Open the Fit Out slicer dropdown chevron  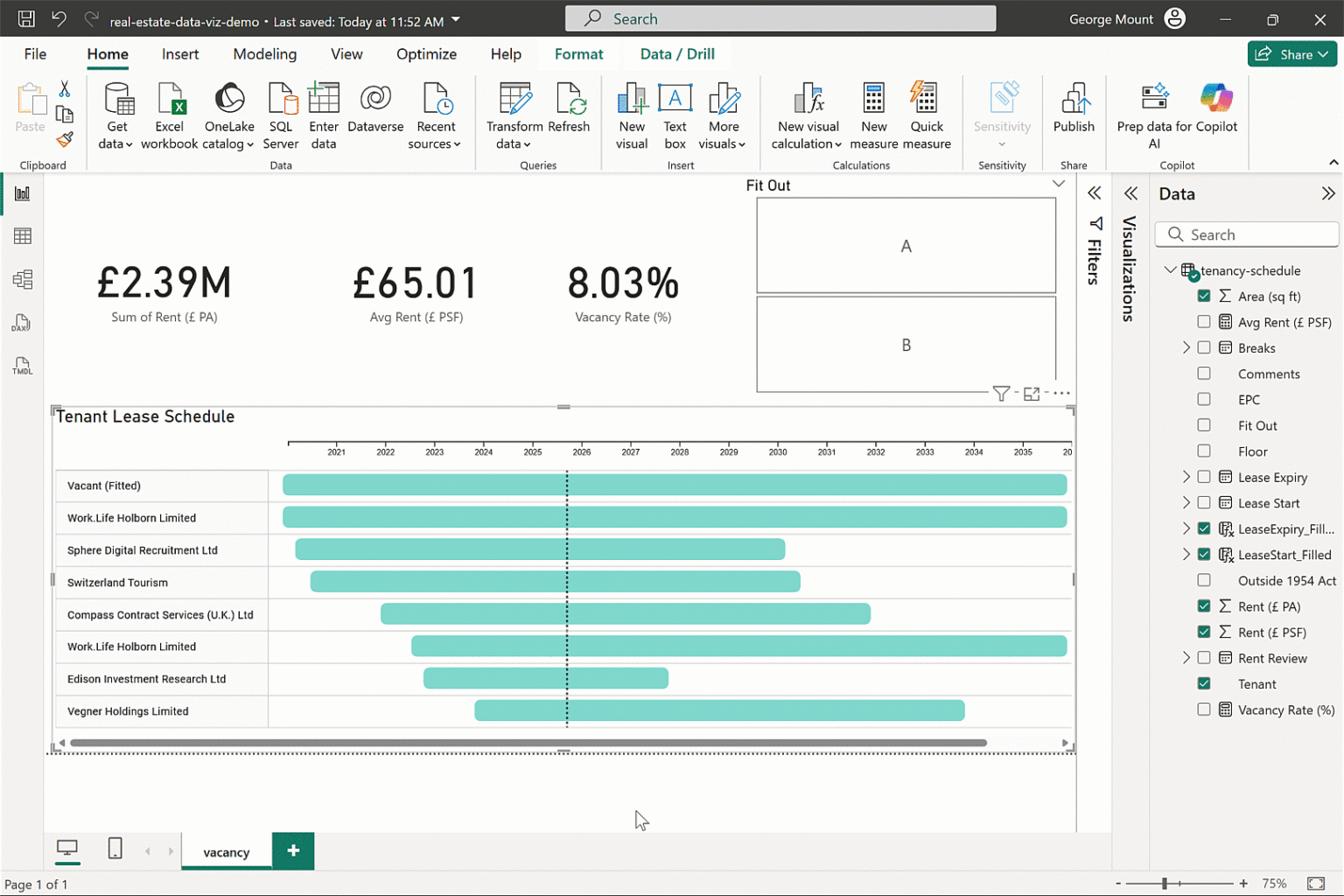[x=1059, y=184]
